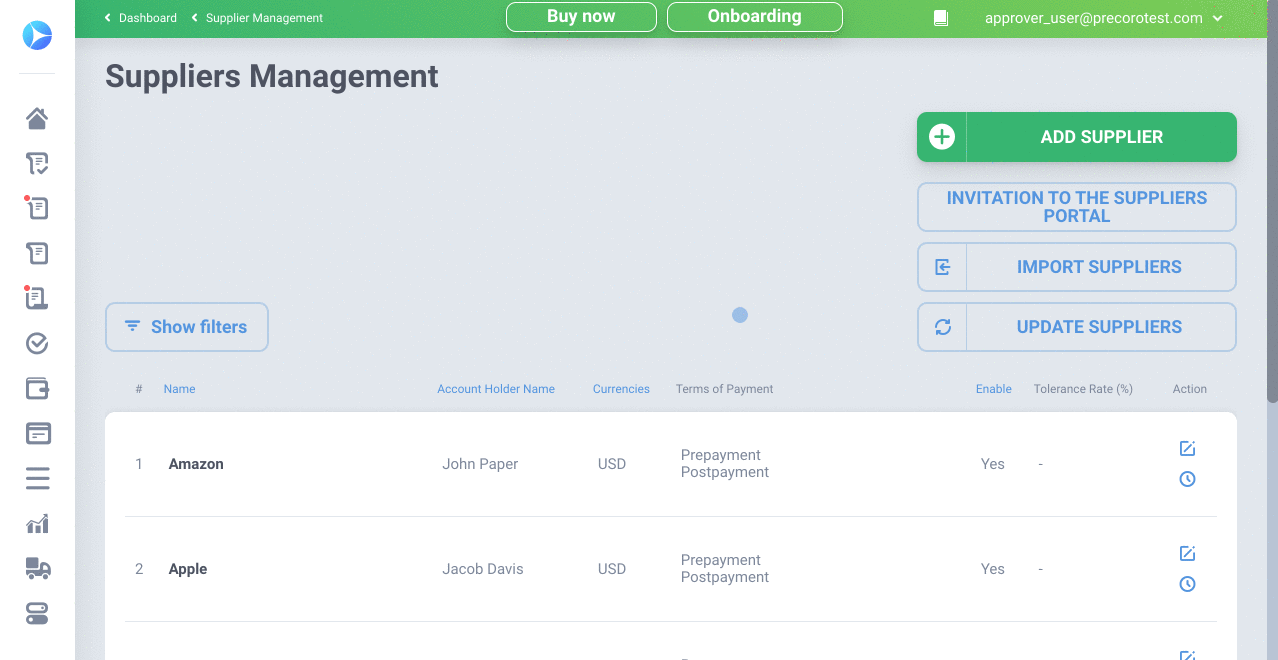Open the Precoro logo home
The width and height of the screenshot is (1278, 660).
[37, 36]
